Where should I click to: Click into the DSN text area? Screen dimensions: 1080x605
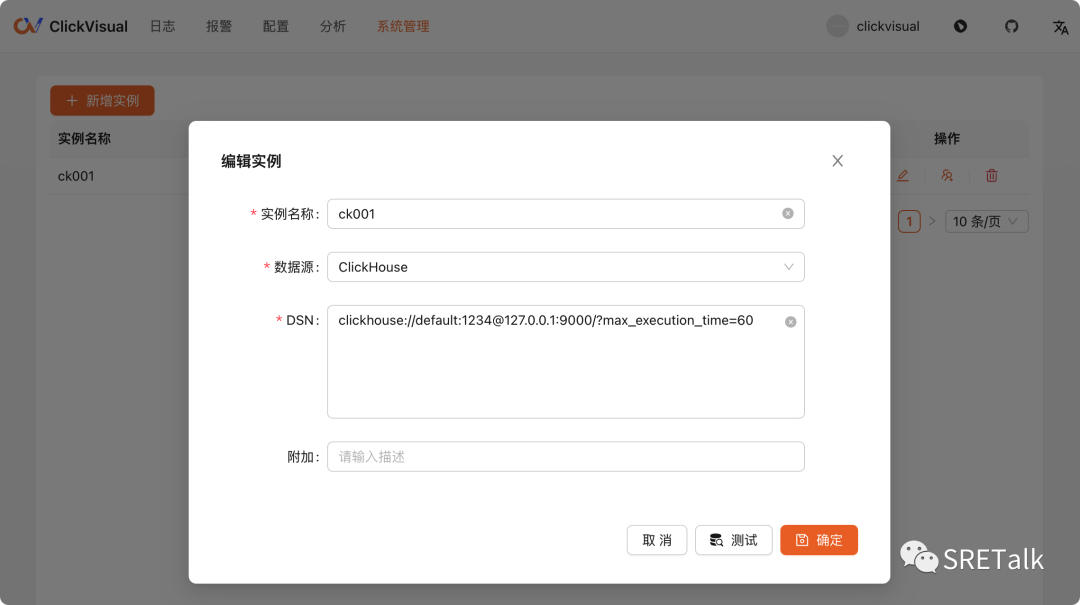pos(565,362)
